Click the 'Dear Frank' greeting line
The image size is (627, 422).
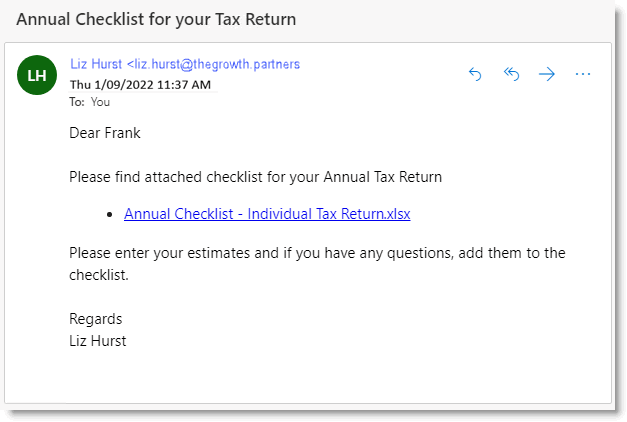(104, 132)
